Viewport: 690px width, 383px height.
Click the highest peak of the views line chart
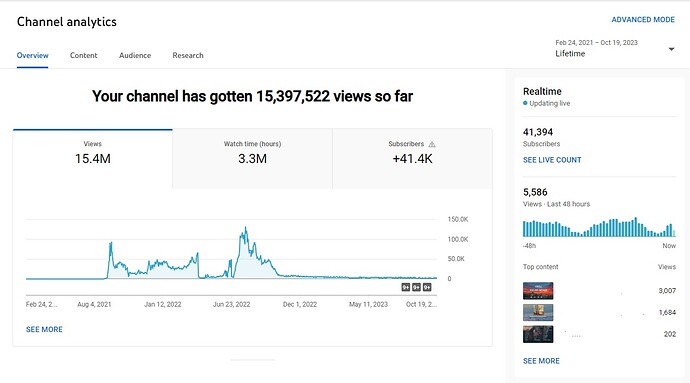click(x=245, y=228)
